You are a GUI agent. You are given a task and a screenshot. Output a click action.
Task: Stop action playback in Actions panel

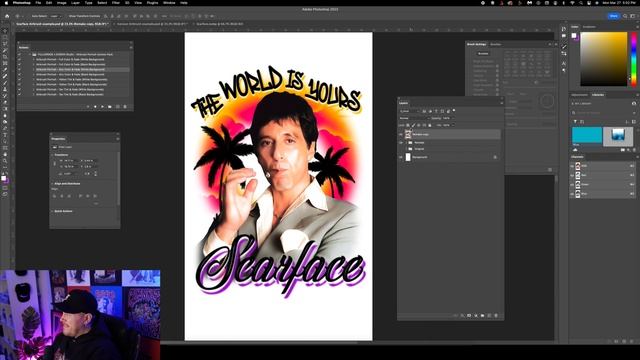[x=88, y=107]
